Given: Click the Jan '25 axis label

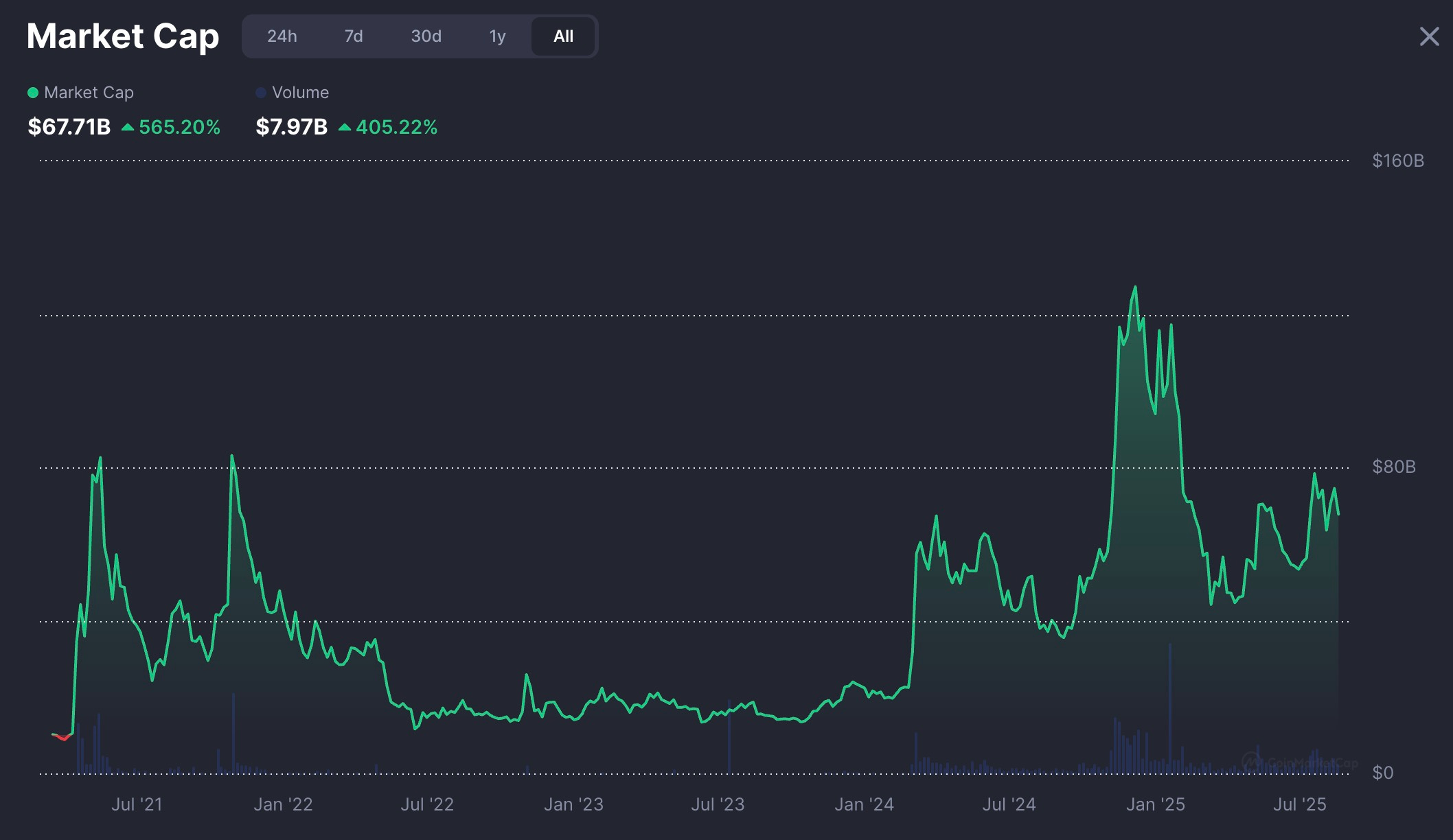Looking at the screenshot, I should point(1155,804).
